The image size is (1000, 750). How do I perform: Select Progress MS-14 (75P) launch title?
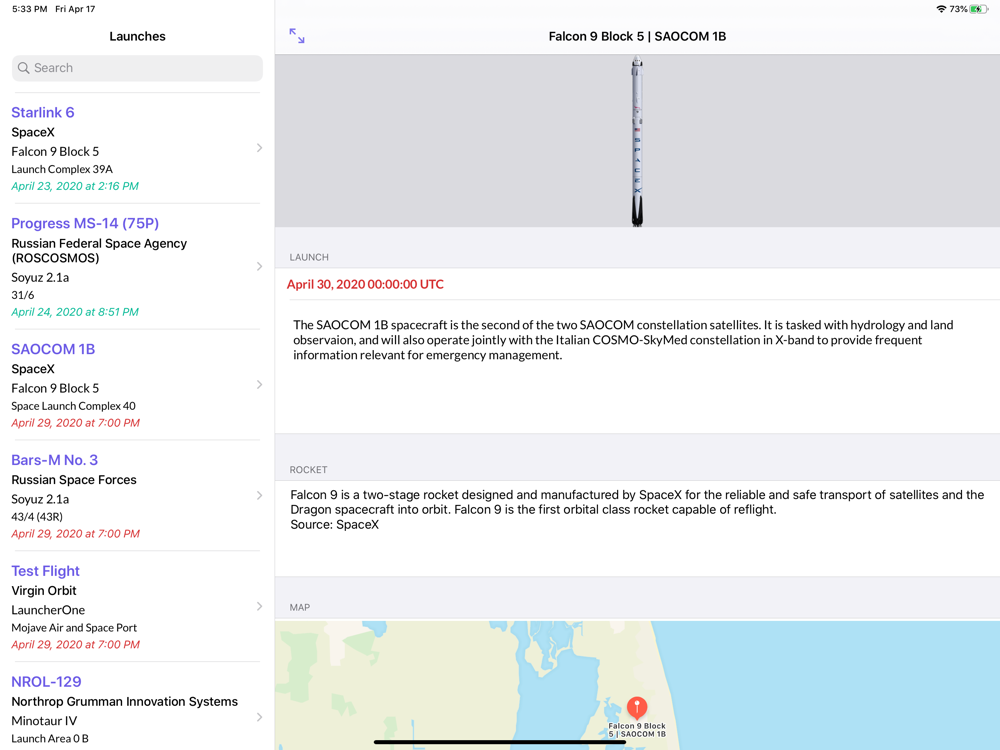point(85,223)
